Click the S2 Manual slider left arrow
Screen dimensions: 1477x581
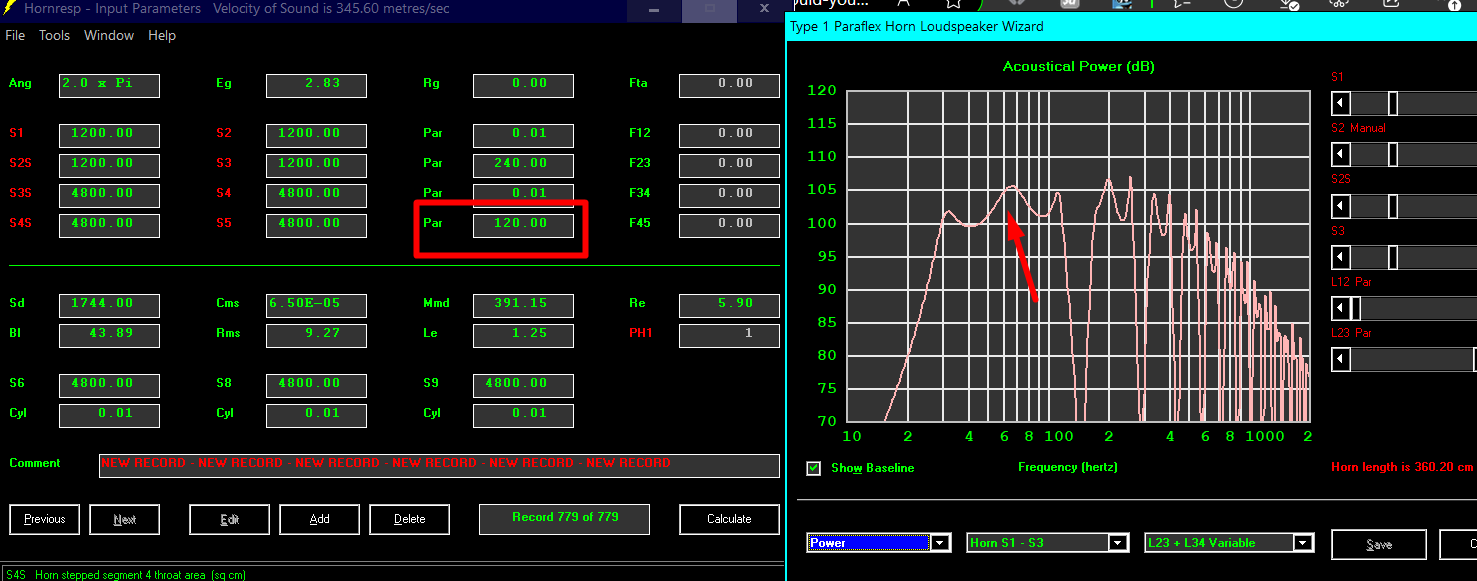1341,154
